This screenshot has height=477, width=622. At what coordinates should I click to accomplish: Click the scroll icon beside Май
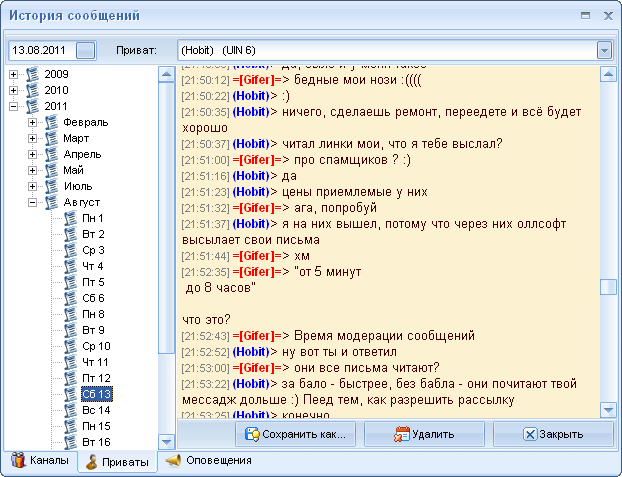[x=52, y=170]
